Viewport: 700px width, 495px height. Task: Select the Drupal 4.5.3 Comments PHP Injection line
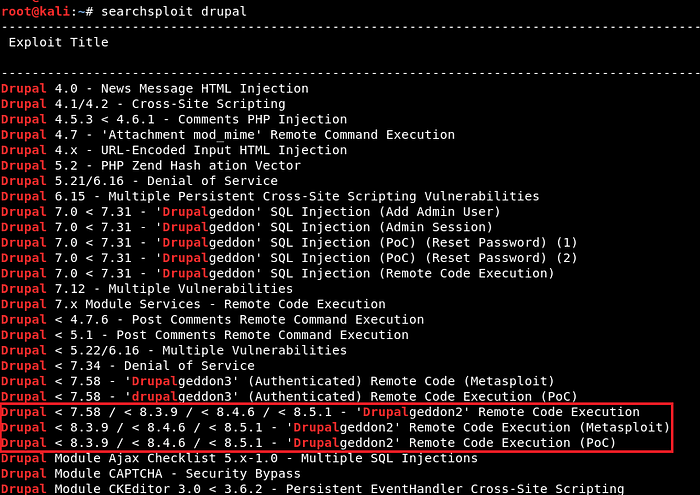(x=174, y=119)
